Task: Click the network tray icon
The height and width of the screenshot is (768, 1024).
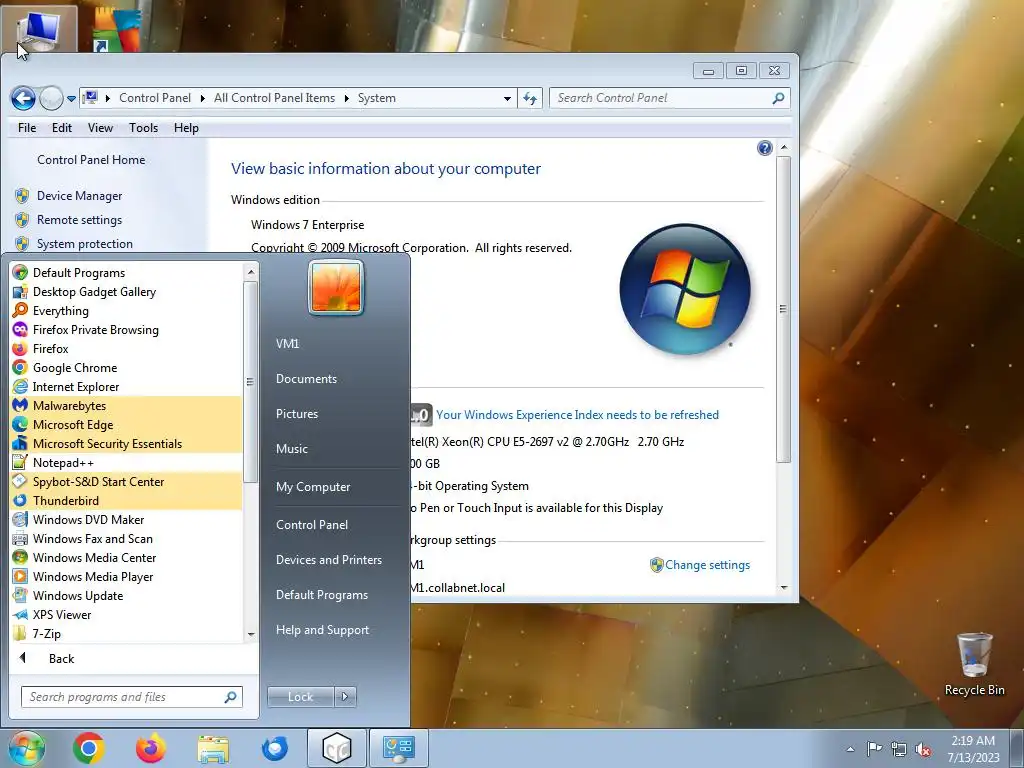Action: coord(899,749)
